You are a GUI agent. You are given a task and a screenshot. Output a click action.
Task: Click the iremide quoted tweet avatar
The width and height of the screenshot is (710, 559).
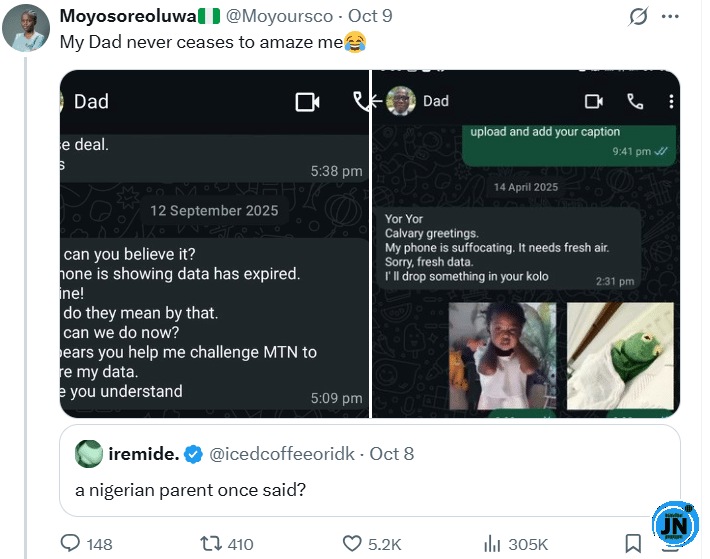coord(89,453)
